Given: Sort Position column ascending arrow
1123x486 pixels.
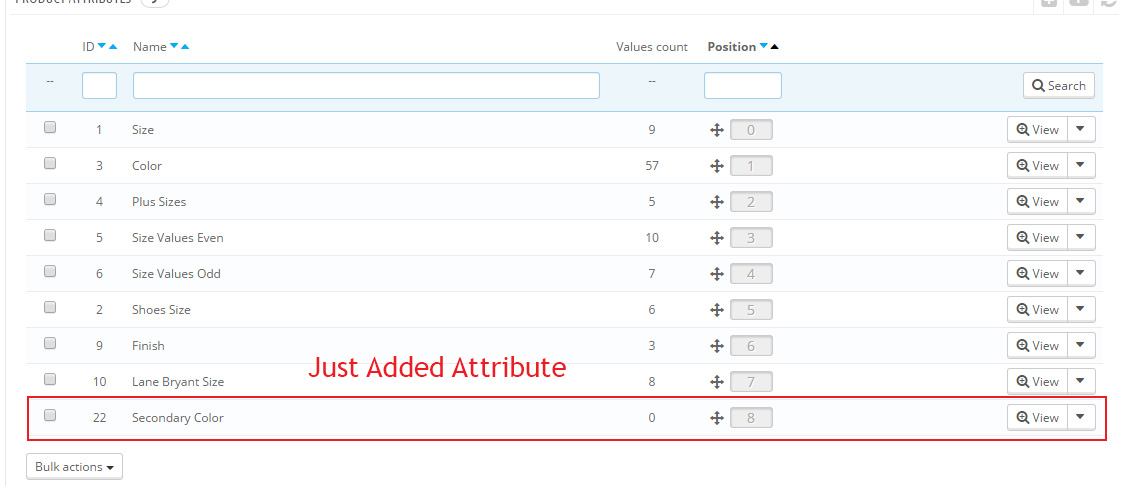Looking at the screenshot, I should pos(775,47).
